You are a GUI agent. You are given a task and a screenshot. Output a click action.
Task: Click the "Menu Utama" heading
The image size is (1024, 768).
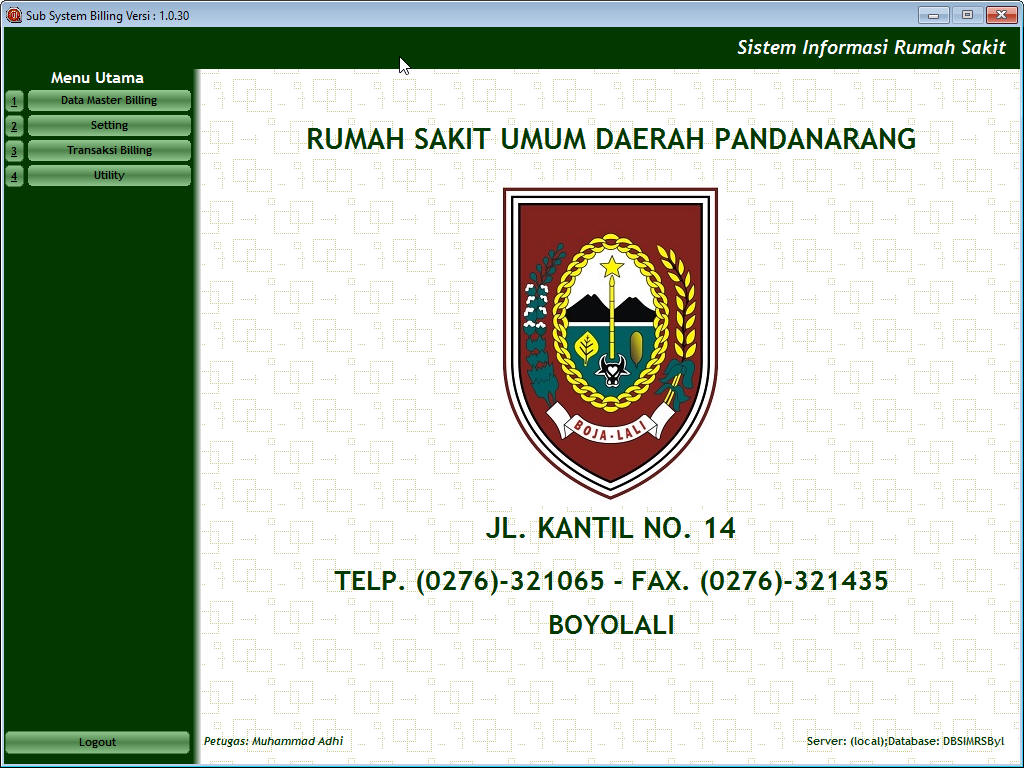[x=97, y=78]
